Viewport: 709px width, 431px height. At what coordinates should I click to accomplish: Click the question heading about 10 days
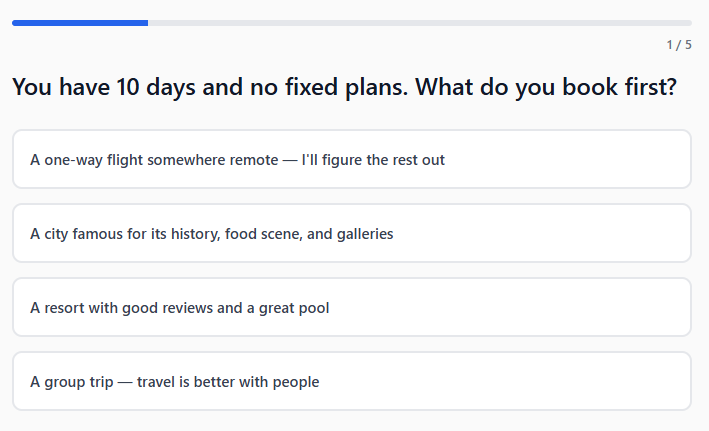coord(344,87)
